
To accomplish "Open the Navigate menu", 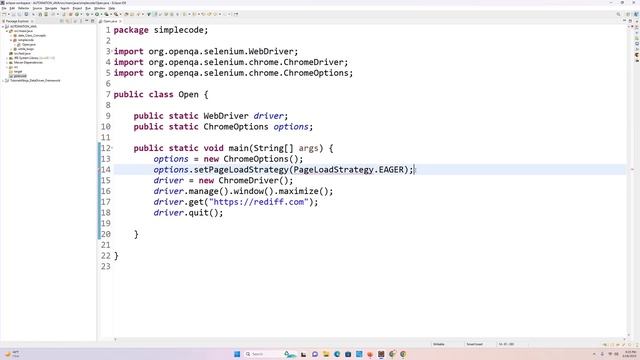I will [51, 8].
